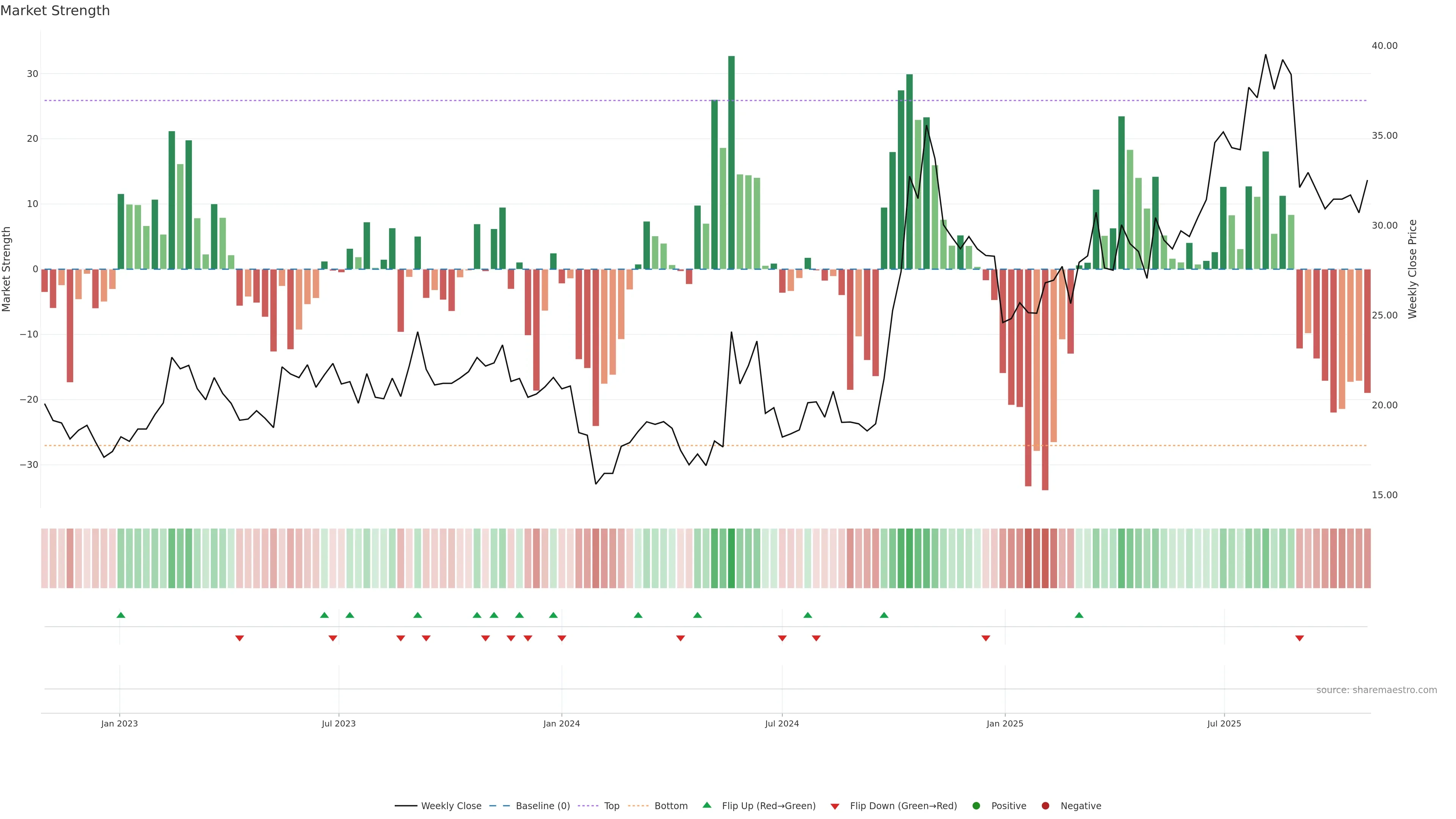Viewport: 1456px width, 819px height.
Task: Click the rightmost green flip-up triangle marker
Action: click(x=1079, y=615)
